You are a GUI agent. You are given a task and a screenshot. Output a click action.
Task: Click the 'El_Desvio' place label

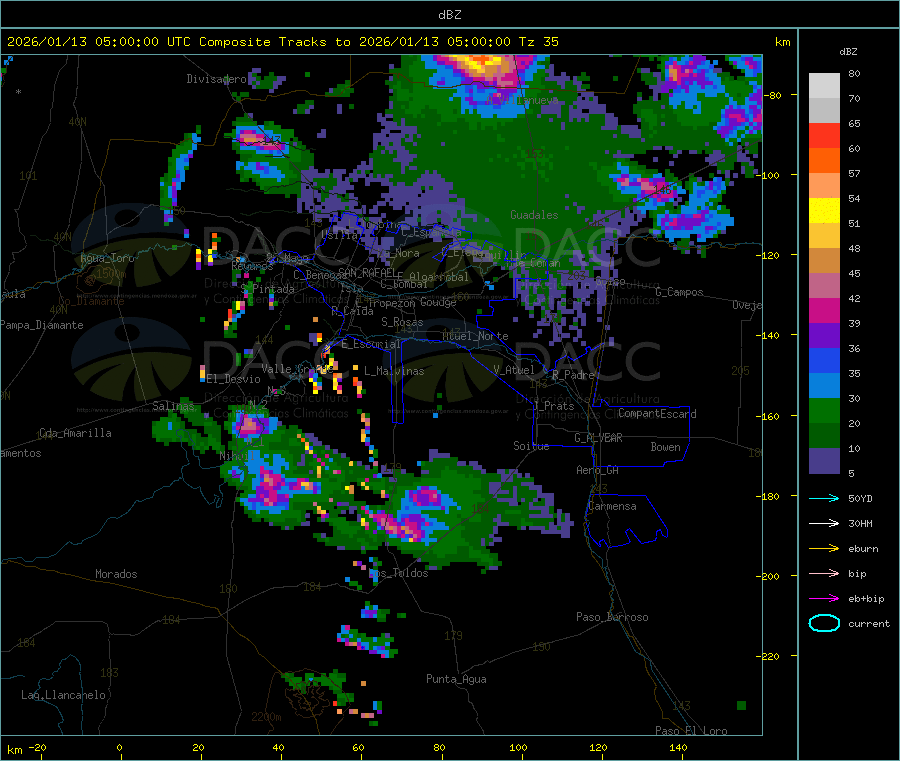tap(234, 379)
